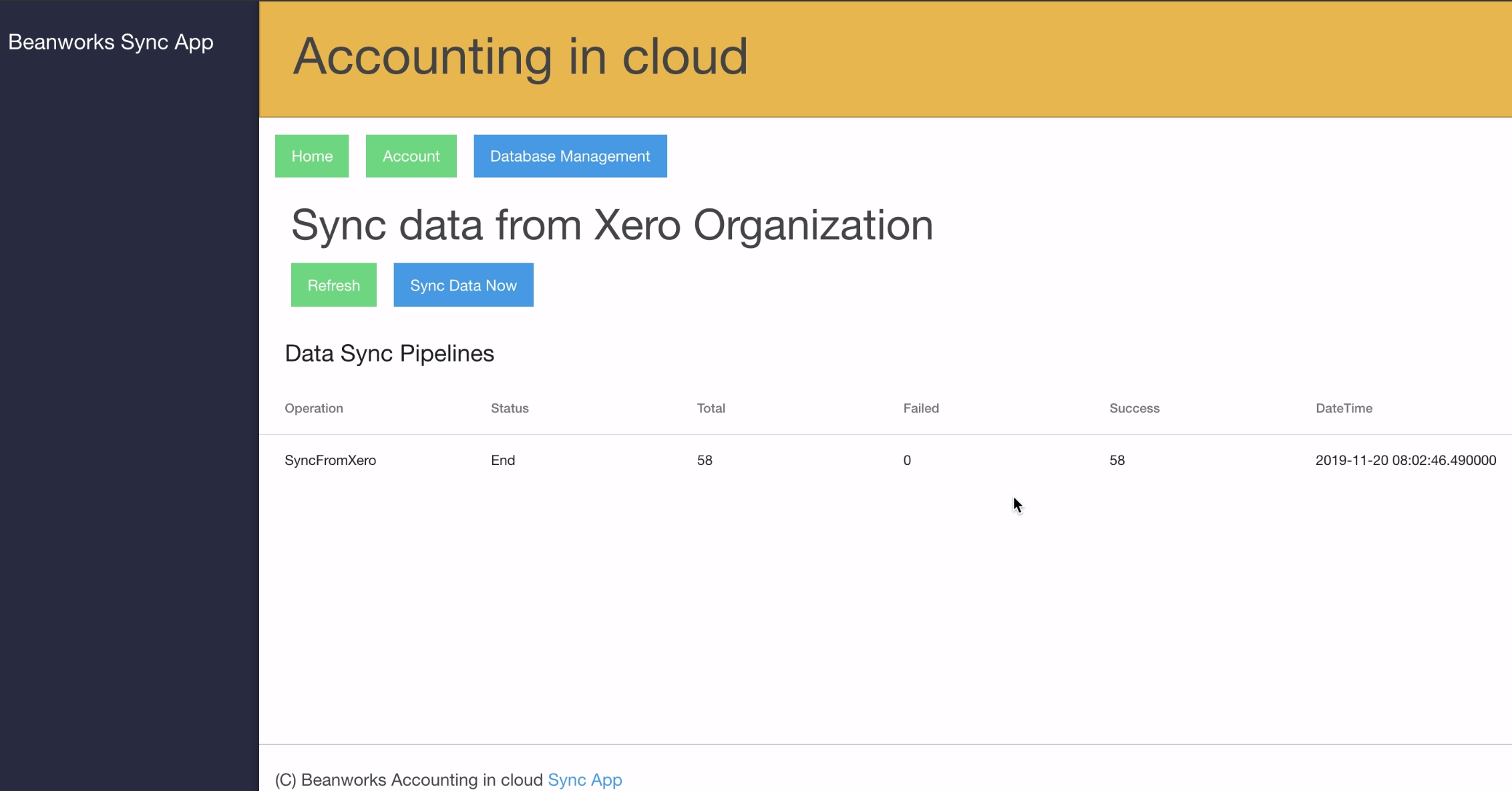Viewport: 1512px width, 791px height.
Task: Open the Account section
Action: click(x=411, y=156)
